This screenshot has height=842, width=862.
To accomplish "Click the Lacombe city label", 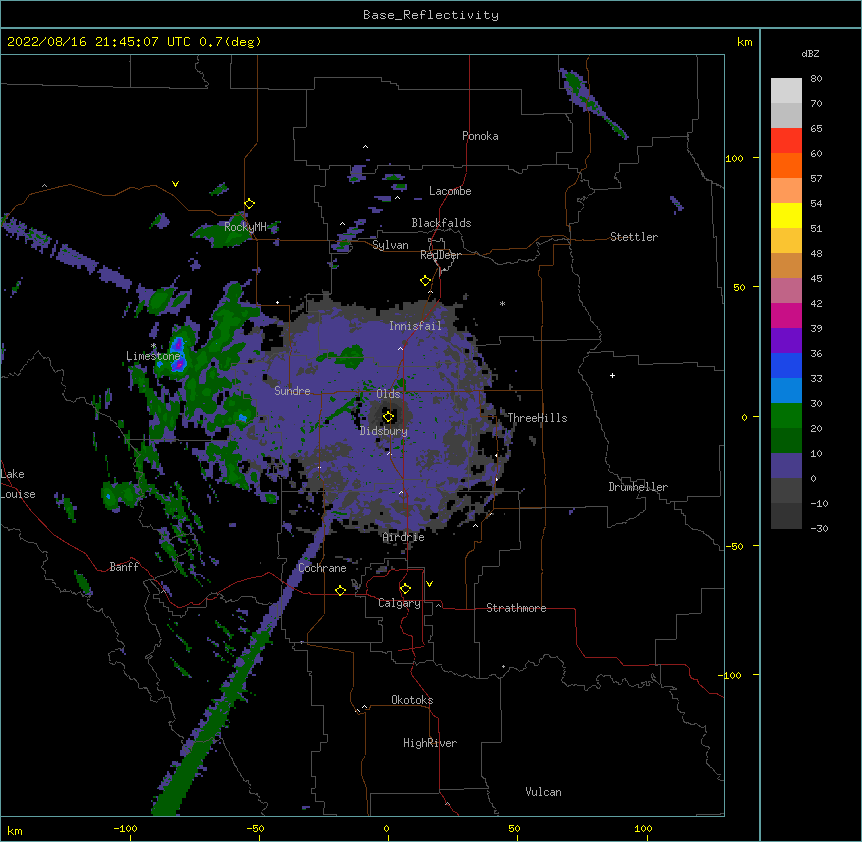I will (450, 191).
